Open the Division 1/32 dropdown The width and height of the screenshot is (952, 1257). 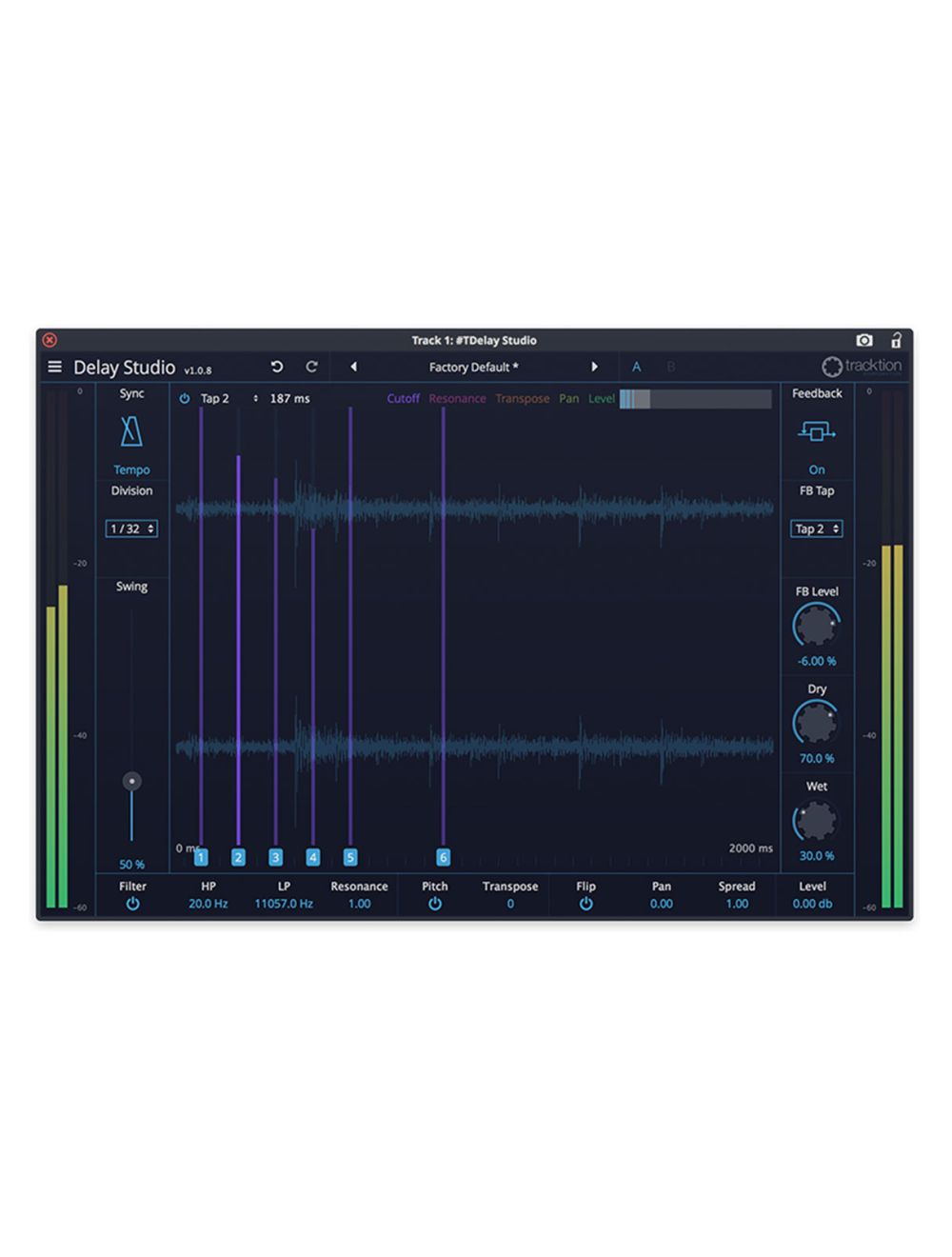130,529
